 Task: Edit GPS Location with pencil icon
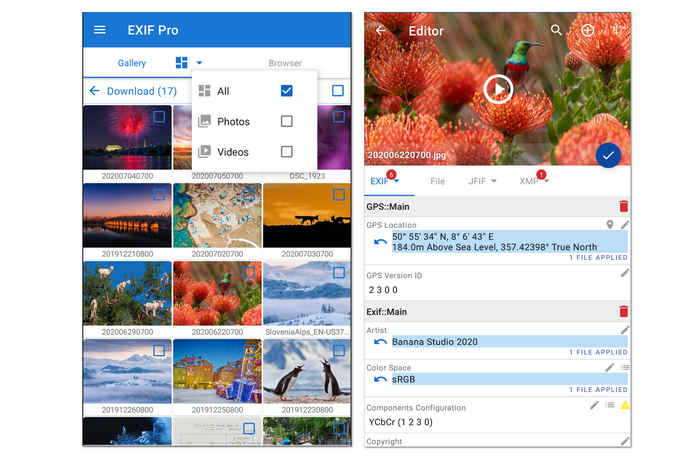pyautogui.click(x=625, y=225)
